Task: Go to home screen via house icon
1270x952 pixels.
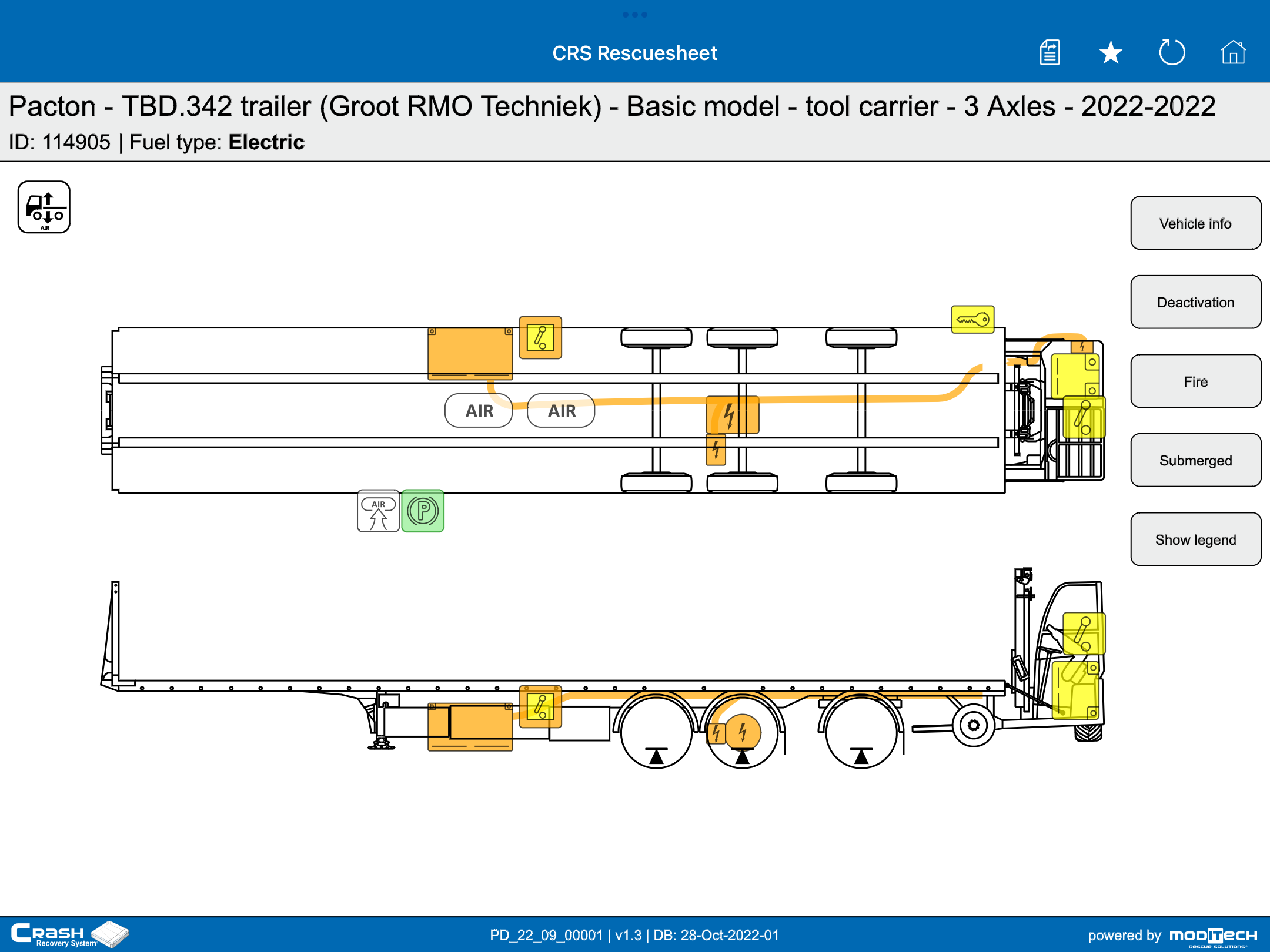Action: [1233, 53]
